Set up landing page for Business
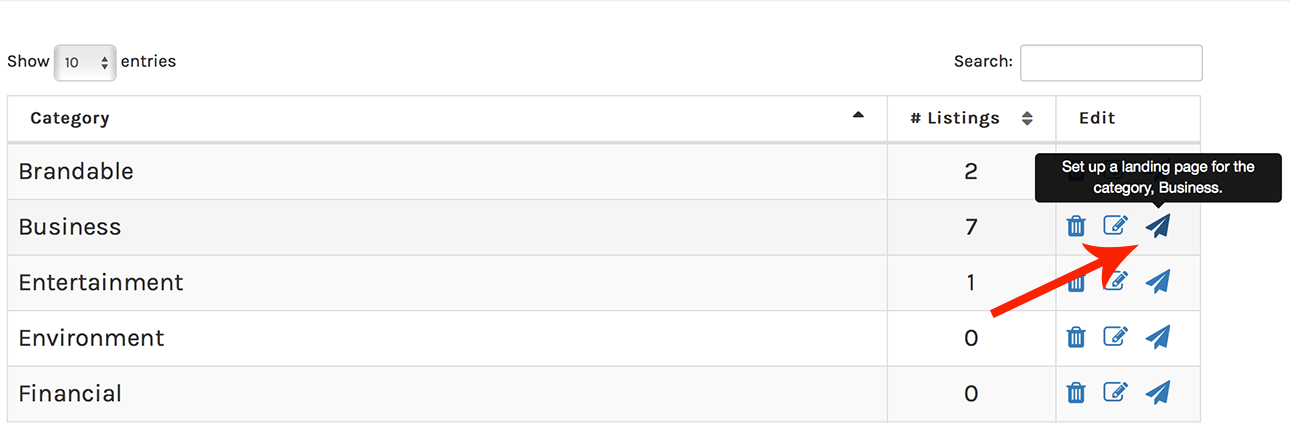This screenshot has height=423, width=1290. click(1158, 226)
